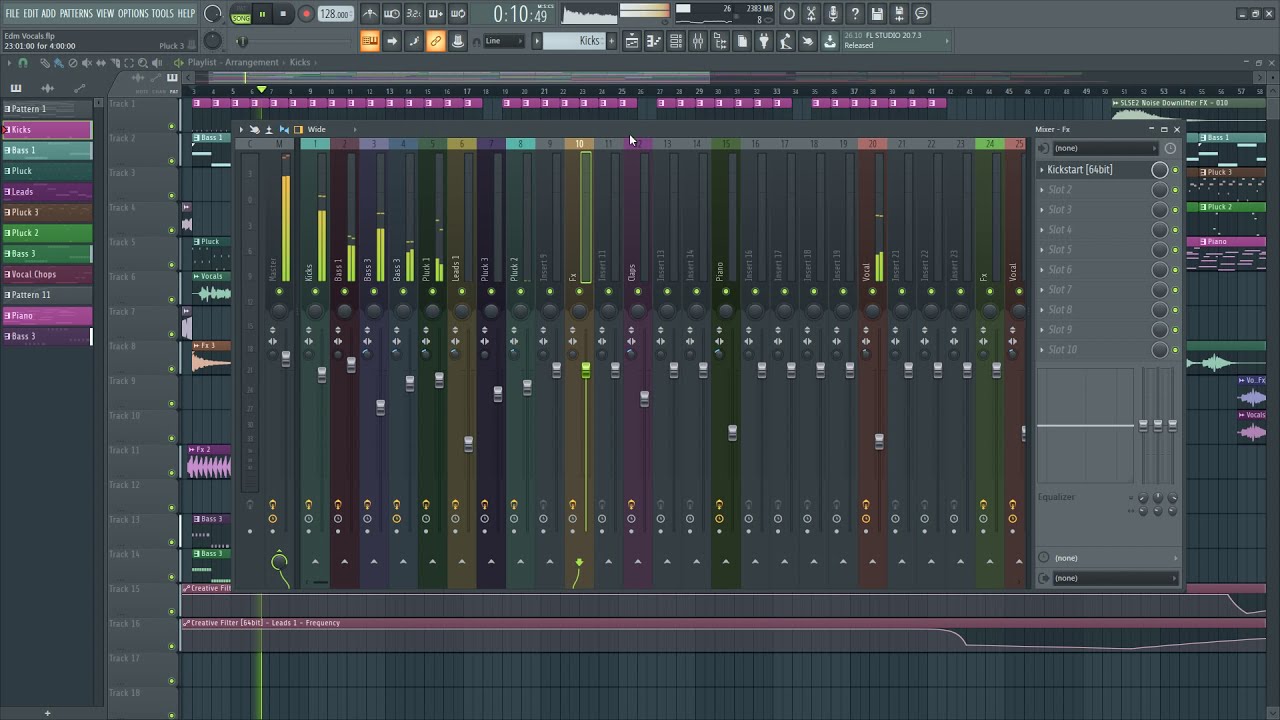Expand Kickstart [64bit] slot arrow menu
Image resolution: width=1280 pixels, height=720 pixels.
1041,170
